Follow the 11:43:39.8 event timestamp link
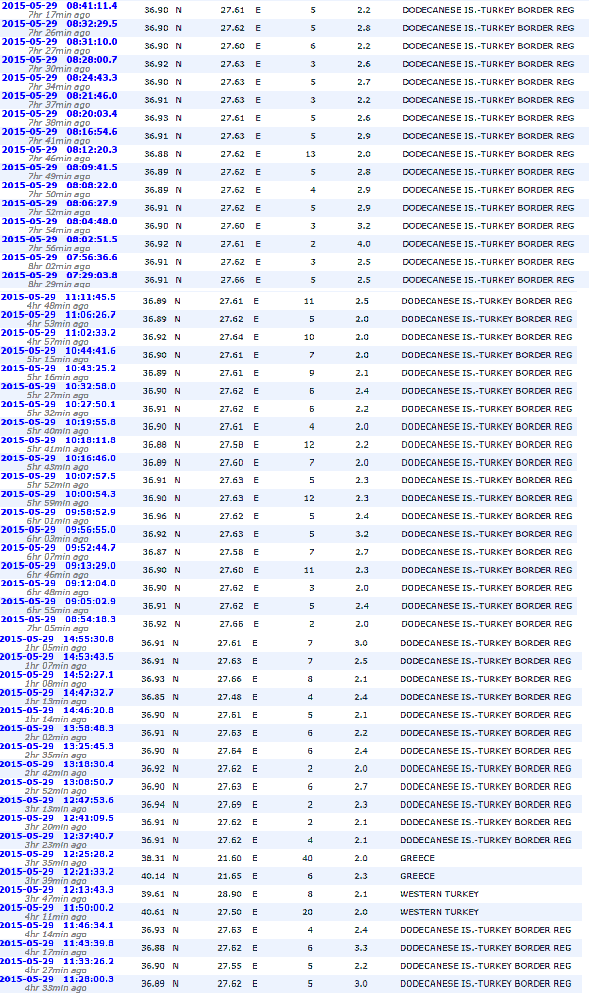The image size is (590, 996). (57, 944)
